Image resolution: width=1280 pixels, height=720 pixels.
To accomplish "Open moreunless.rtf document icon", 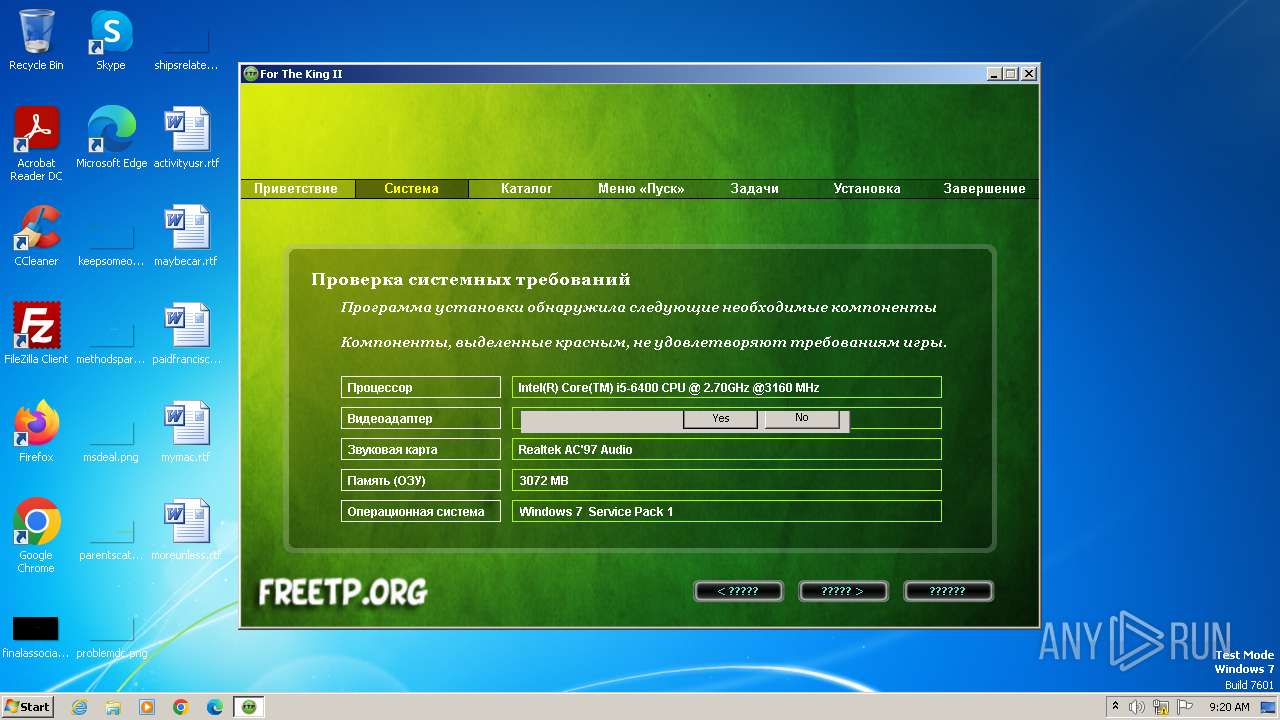I will point(186,530).
